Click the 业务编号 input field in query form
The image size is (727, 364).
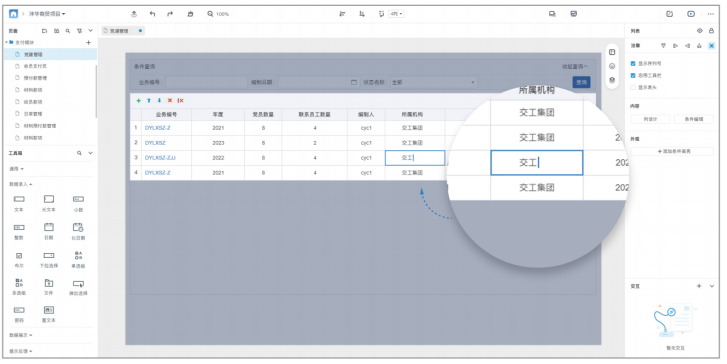coord(206,82)
